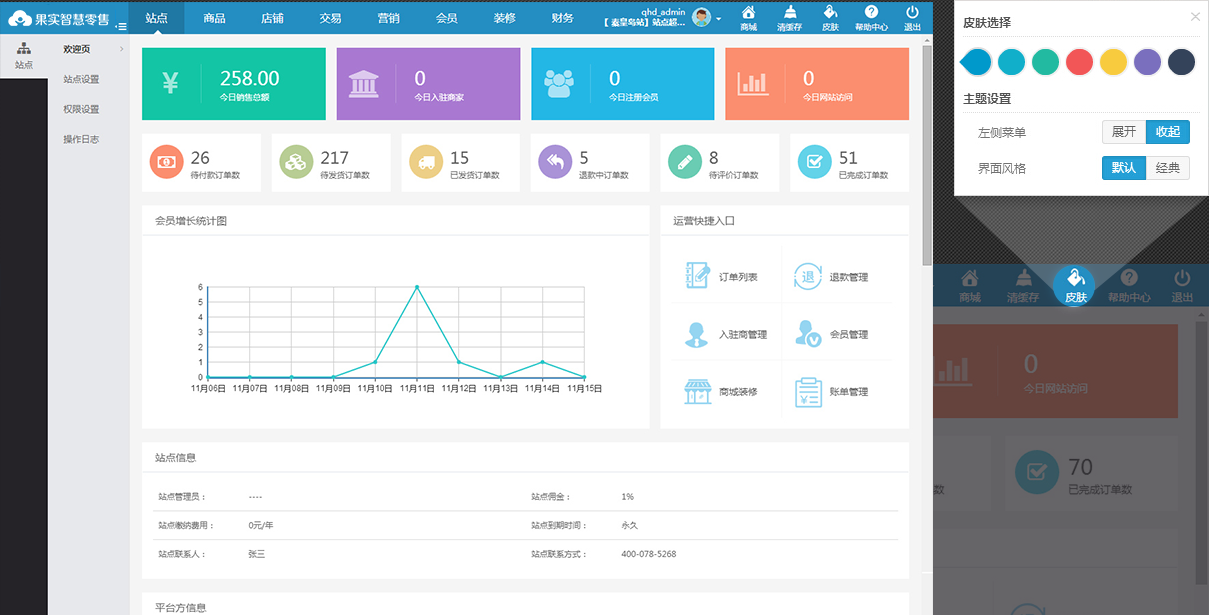The width and height of the screenshot is (1209, 615).
Task: Close the 皮肤选择 panel
Action: click(1195, 16)
